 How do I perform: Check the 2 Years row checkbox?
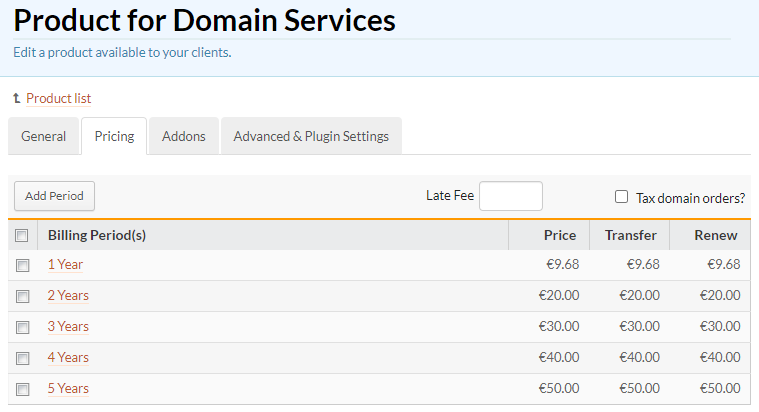[x=22, y=296]
